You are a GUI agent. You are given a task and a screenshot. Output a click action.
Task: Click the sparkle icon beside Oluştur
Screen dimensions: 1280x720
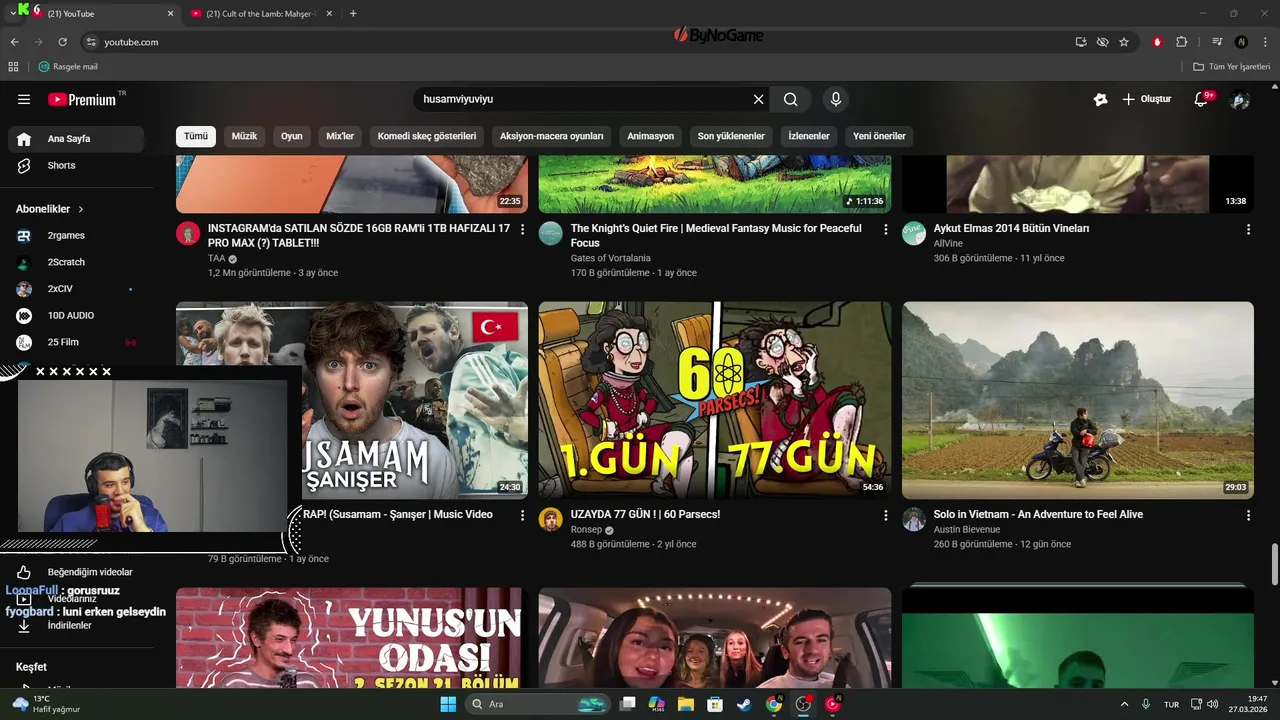(1100, 99)
